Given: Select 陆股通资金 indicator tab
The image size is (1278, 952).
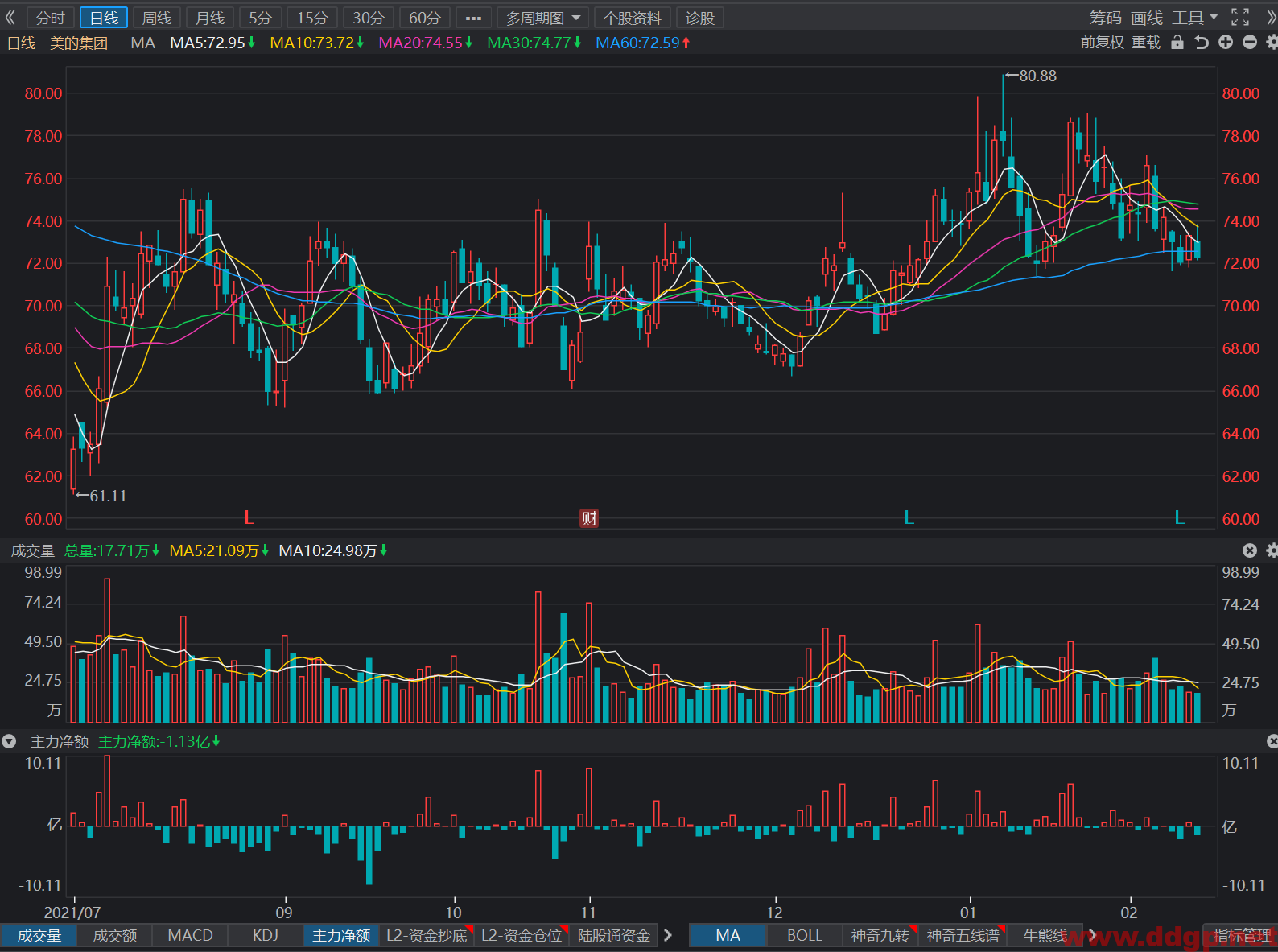Looking at the screenshot, I should click(614, 935).
